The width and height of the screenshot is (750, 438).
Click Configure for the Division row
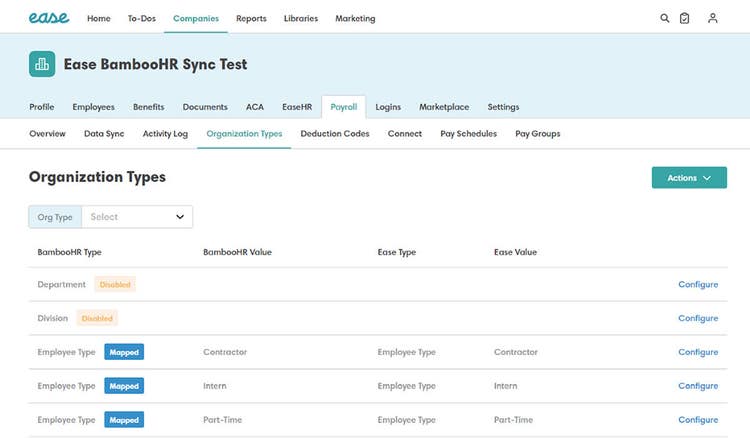[698, 318]
